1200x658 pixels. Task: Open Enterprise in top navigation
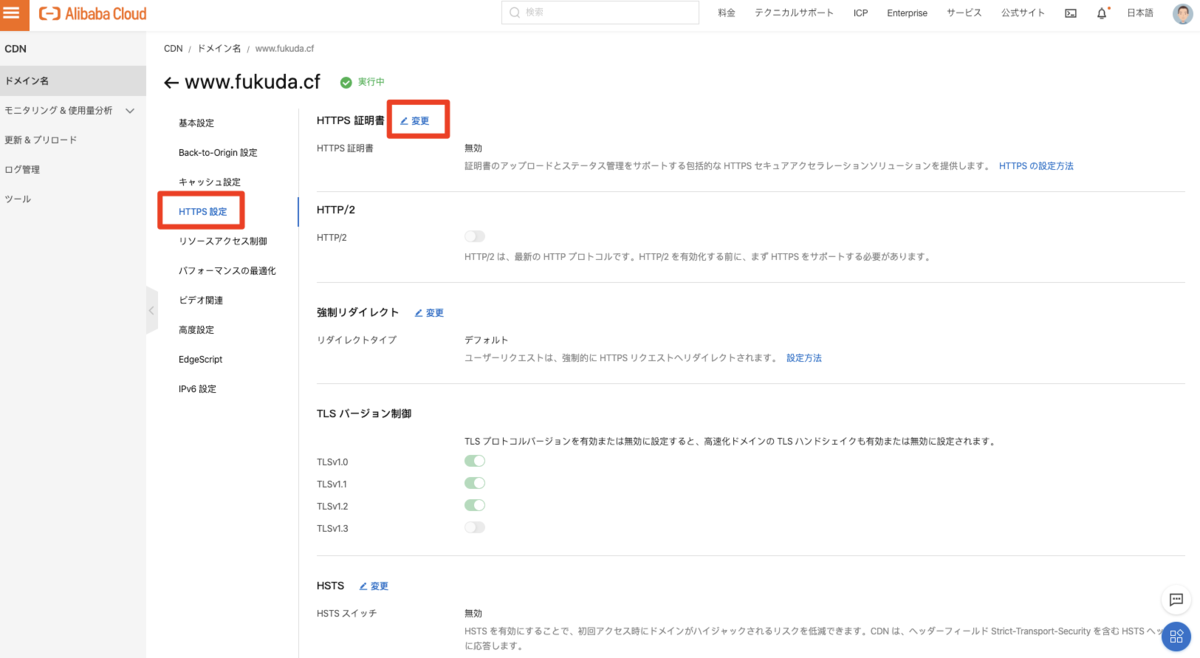(x=907, y=13)
